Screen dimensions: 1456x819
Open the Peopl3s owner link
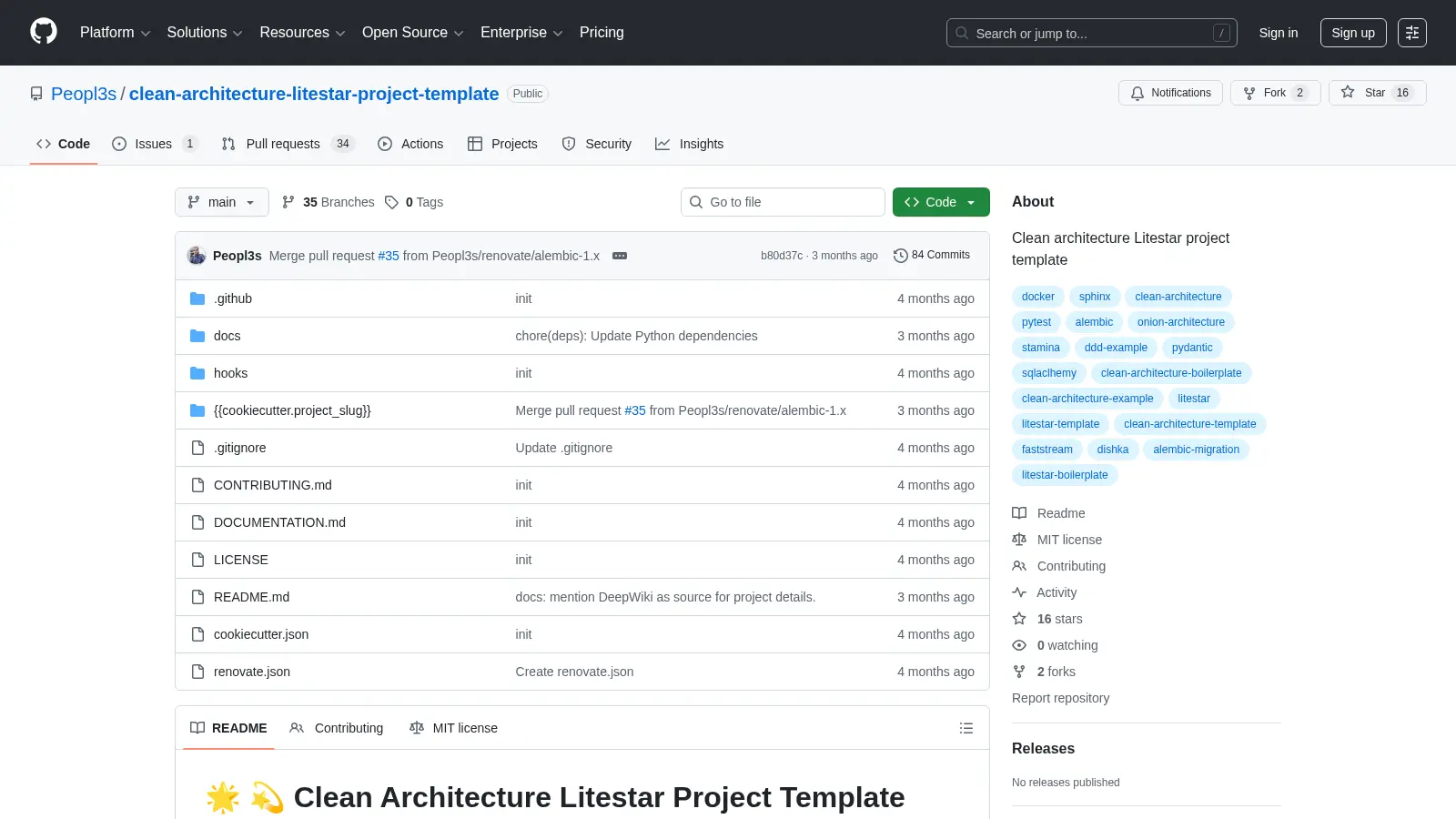pyautogui.click(x=84, y=94)
